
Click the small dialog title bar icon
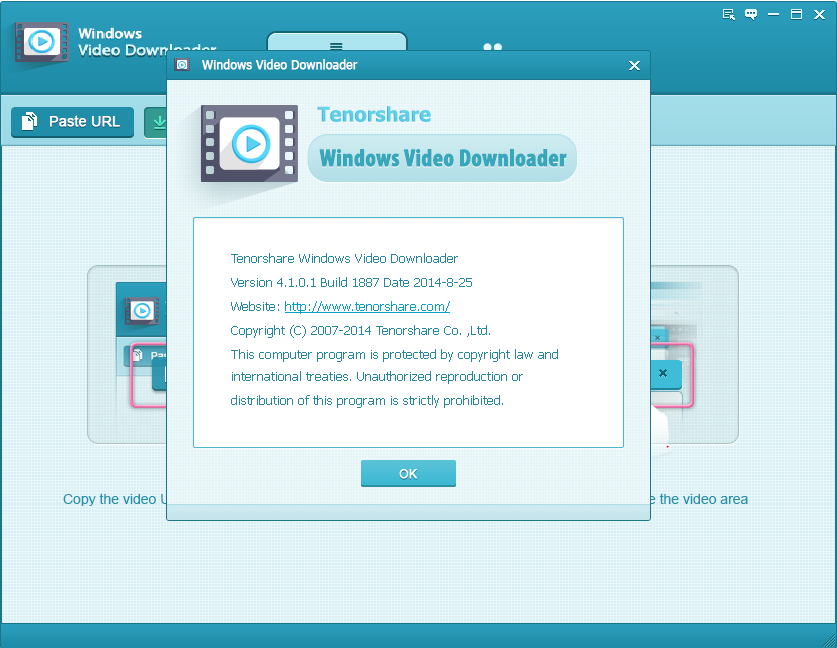point(182,65)
